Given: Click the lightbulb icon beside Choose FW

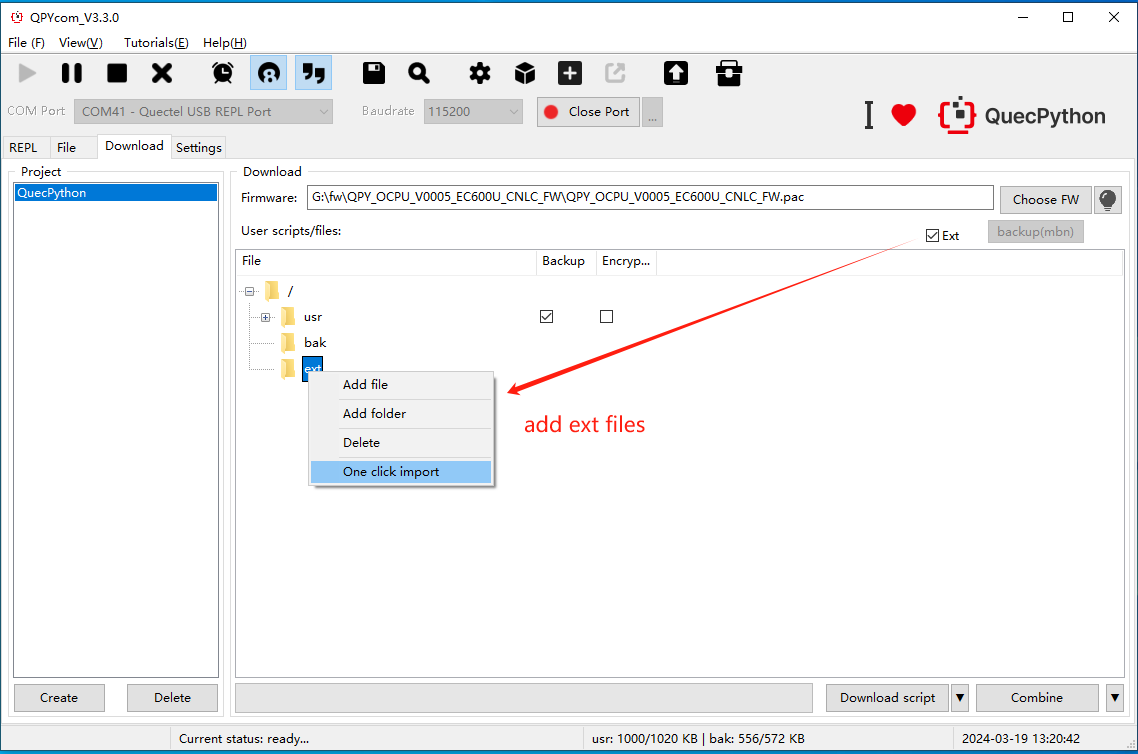Looking at the screenshot, I should coord(1108,200).
